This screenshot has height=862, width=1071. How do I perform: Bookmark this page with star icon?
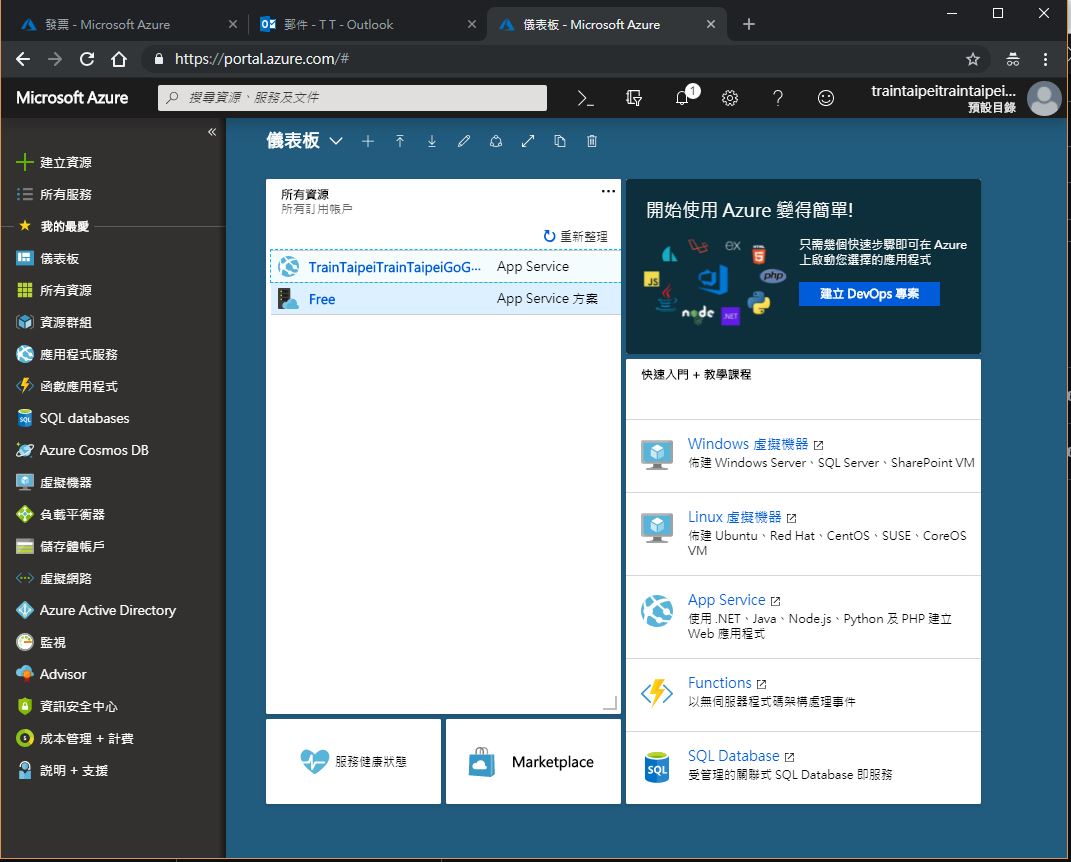973,59
